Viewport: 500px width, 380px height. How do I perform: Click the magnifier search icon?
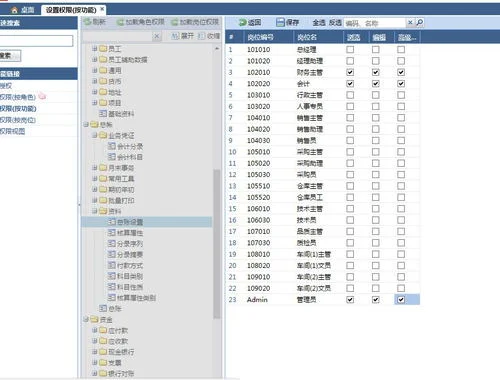tap(420, 22)
